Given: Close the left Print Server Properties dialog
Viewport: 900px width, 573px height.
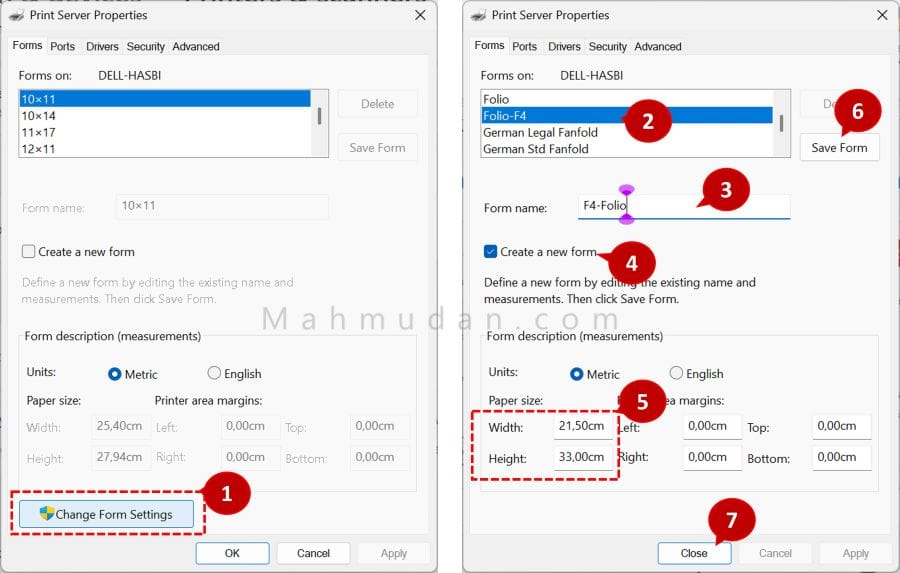Looking at the screenshot, I should click(x=419, y=15).
